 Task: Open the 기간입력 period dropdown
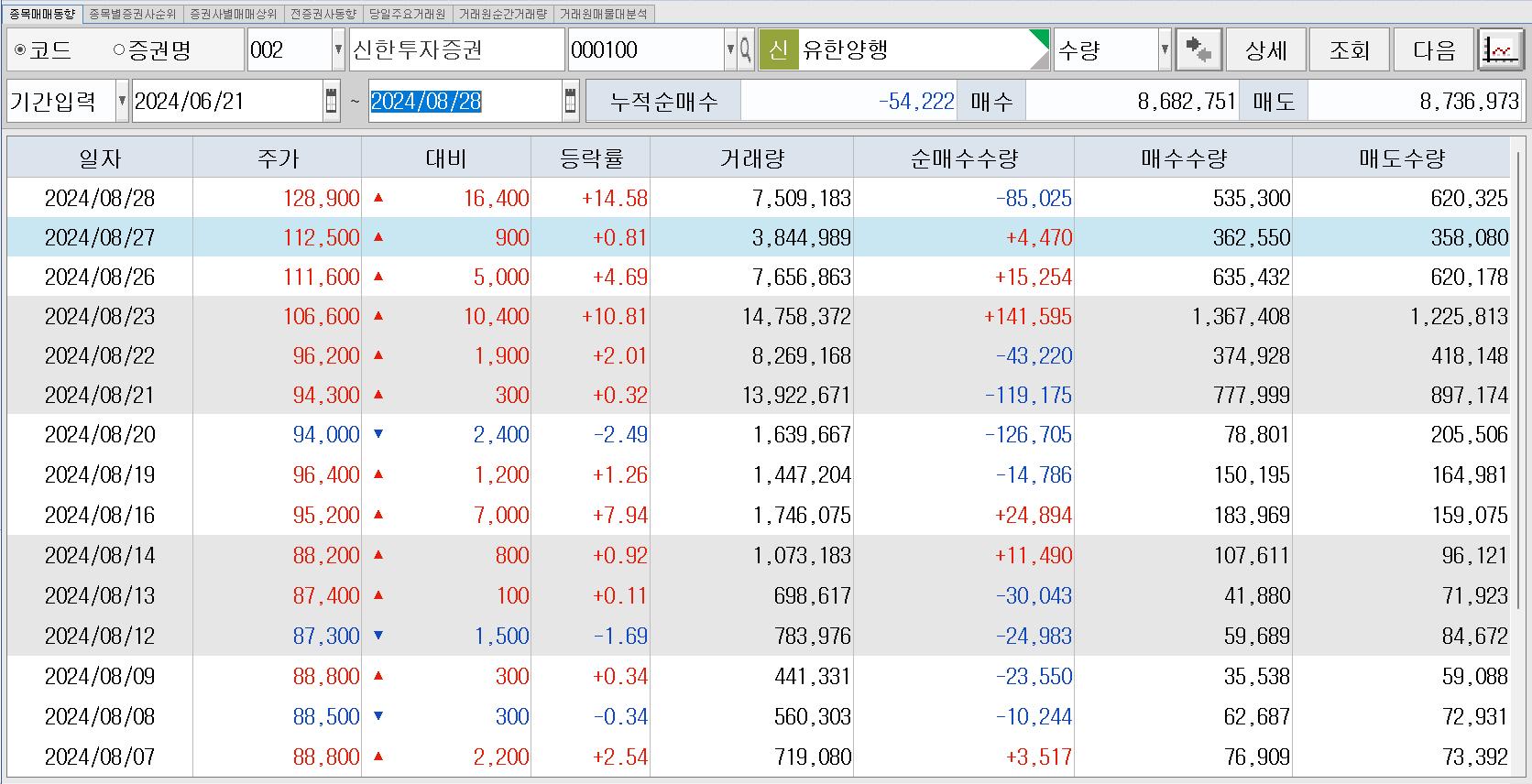click(122, 101)
